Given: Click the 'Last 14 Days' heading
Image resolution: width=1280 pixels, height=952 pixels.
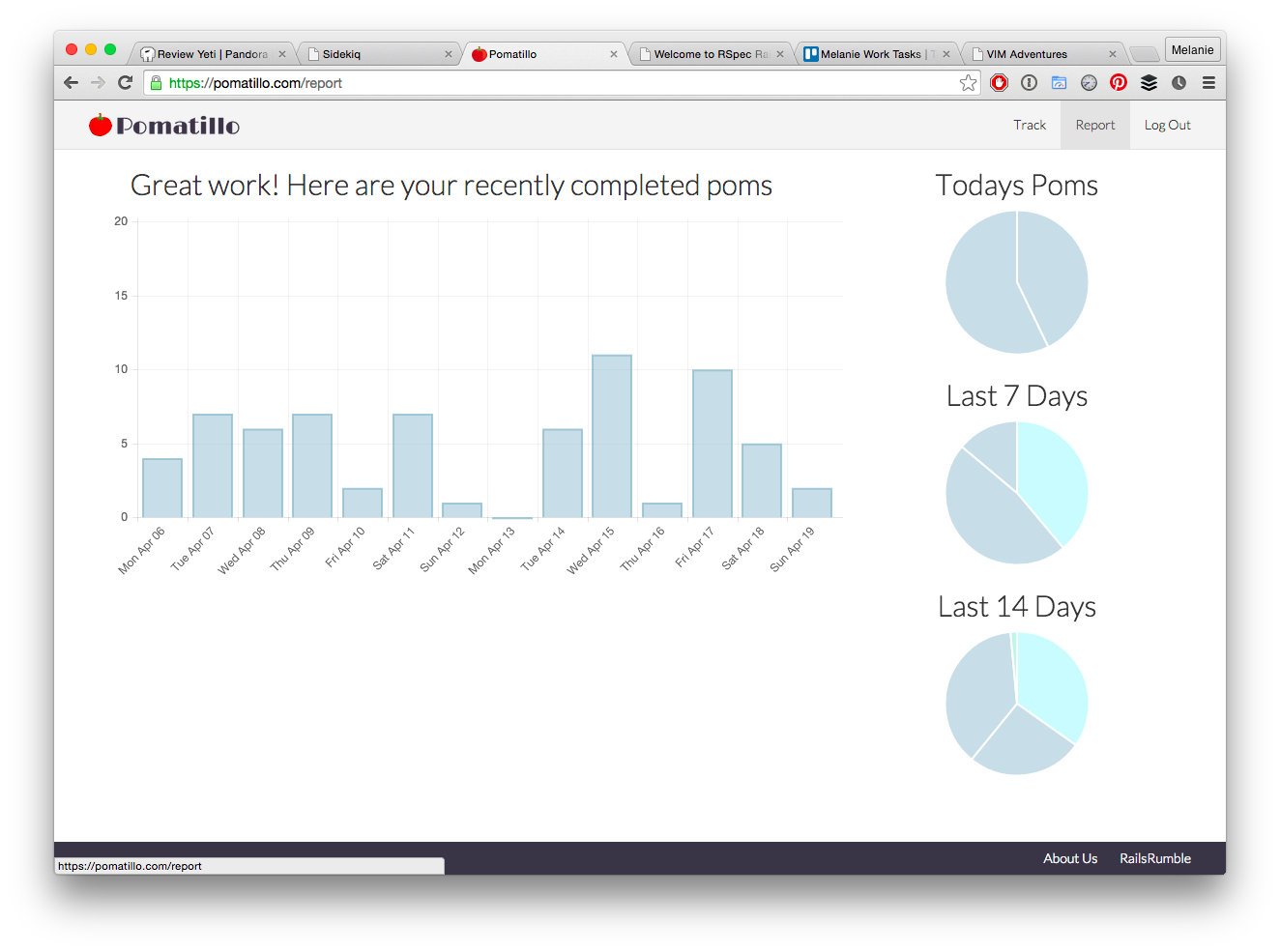Looking at the screenshot, I should click(x=1017, y=607).
